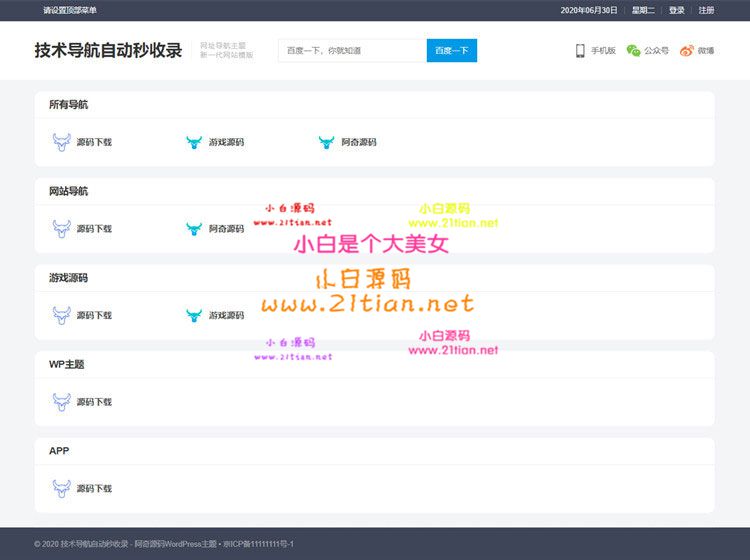Click 源码下载 bull icon under 所有导航

pyautogui.click(x=61, y=142)
